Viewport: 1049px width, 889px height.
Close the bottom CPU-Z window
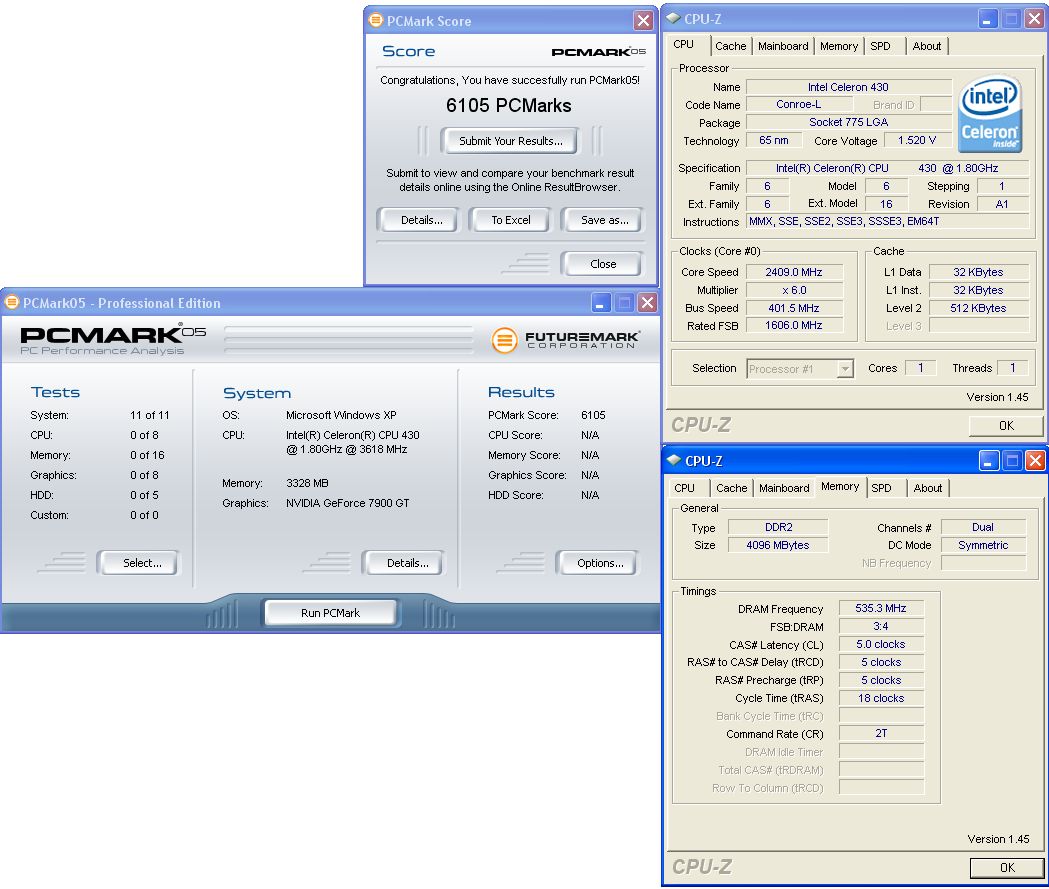pos(1035,460)
